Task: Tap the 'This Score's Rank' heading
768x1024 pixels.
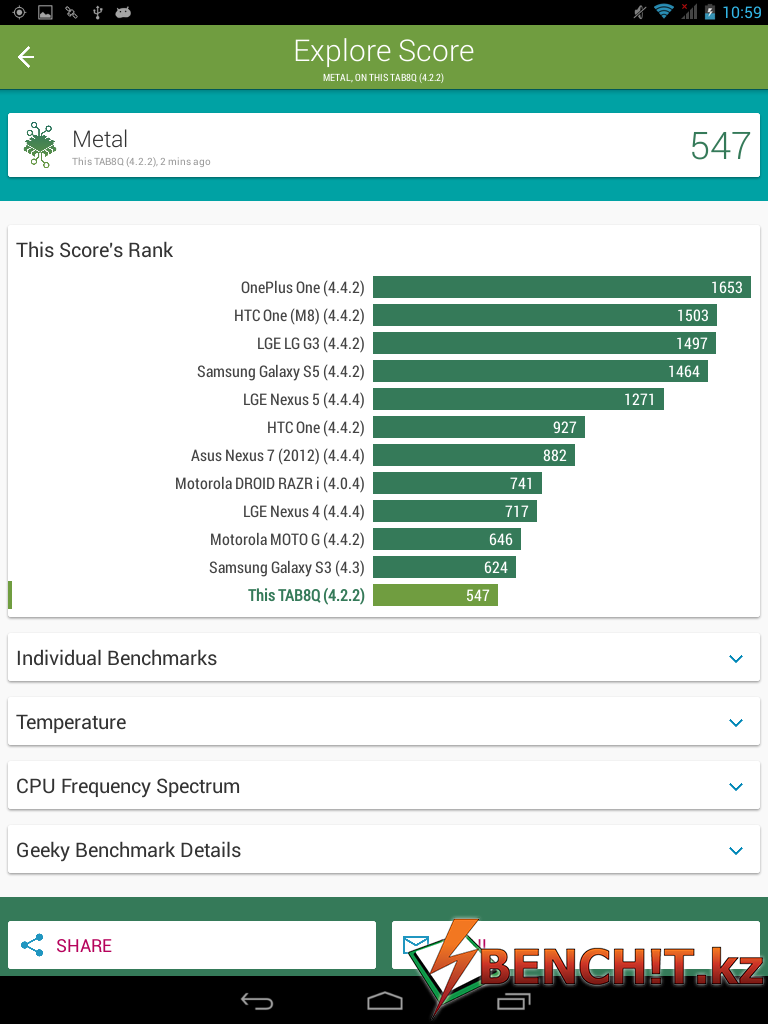Action: (x=95, y=250)
